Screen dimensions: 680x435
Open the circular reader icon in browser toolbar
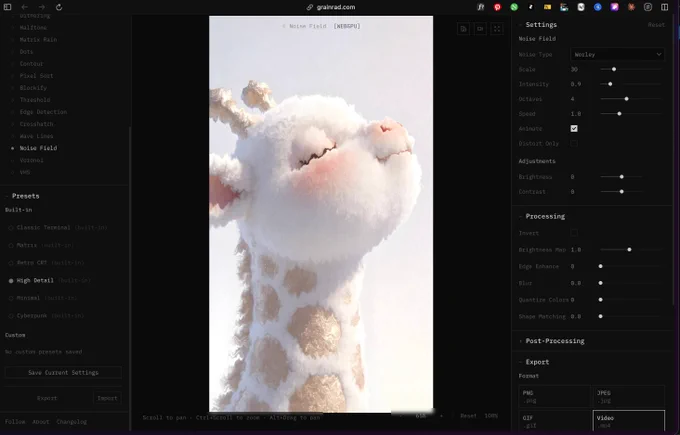[x=648, y=7]
